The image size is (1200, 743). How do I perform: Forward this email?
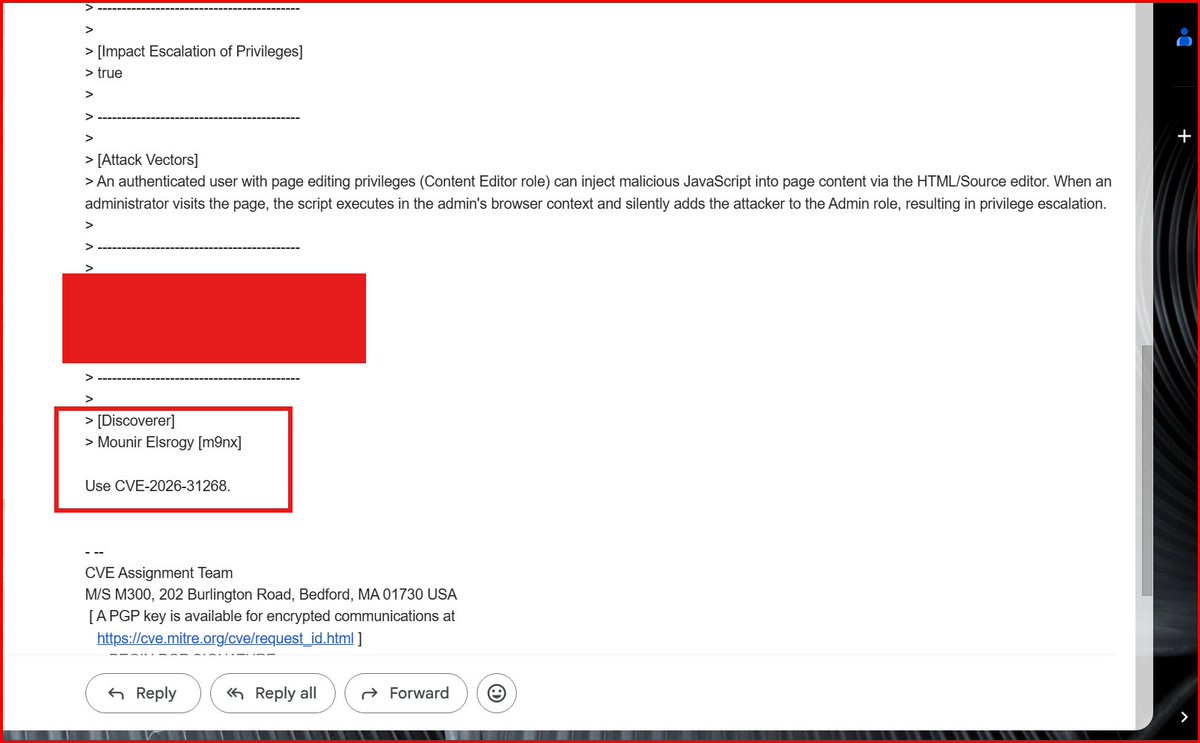click(406, 693)
